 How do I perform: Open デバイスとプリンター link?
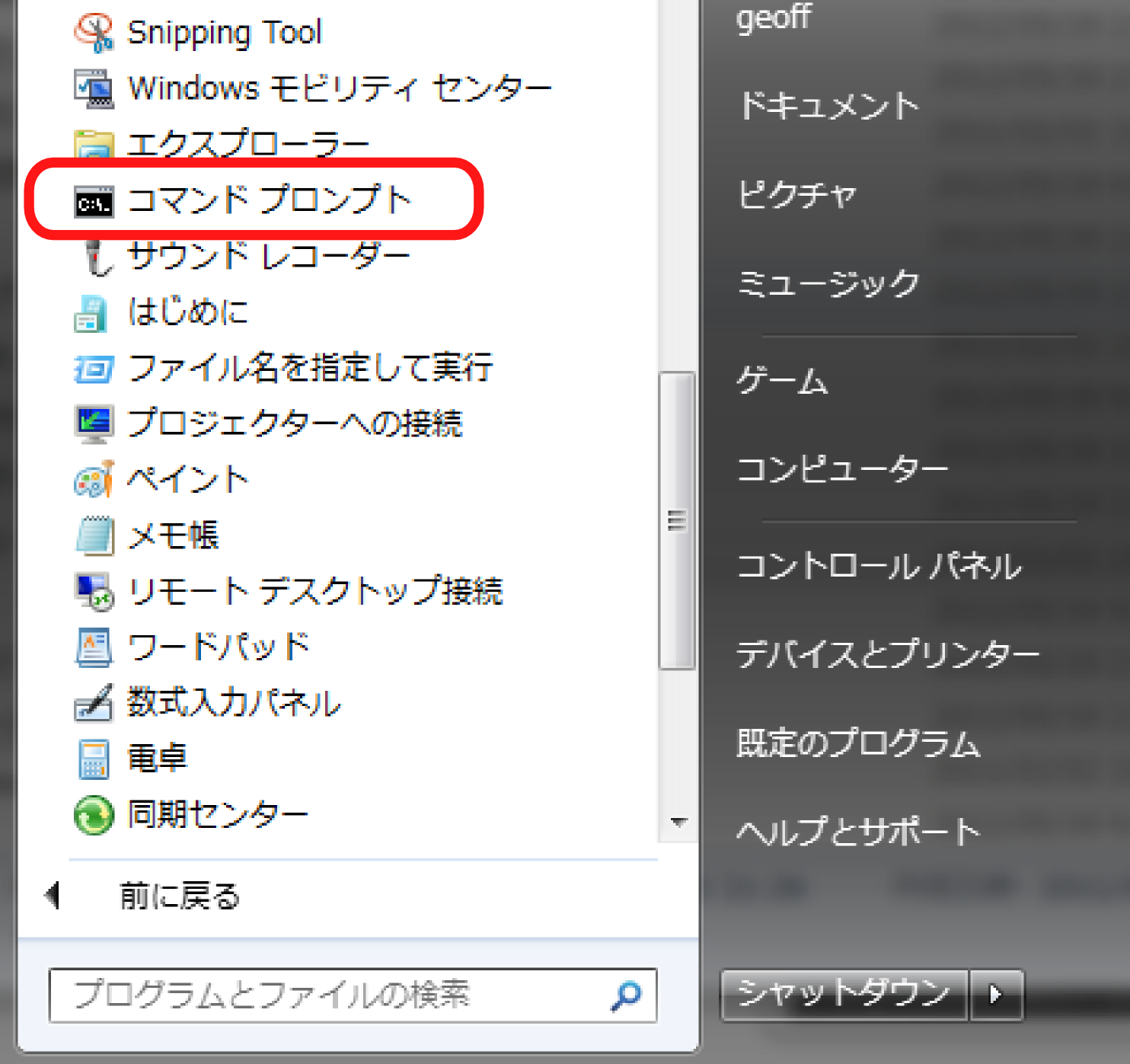888,655
